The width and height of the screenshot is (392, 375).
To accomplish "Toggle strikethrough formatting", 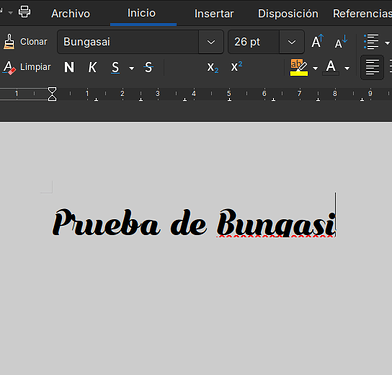I will (x=148, y=67).
